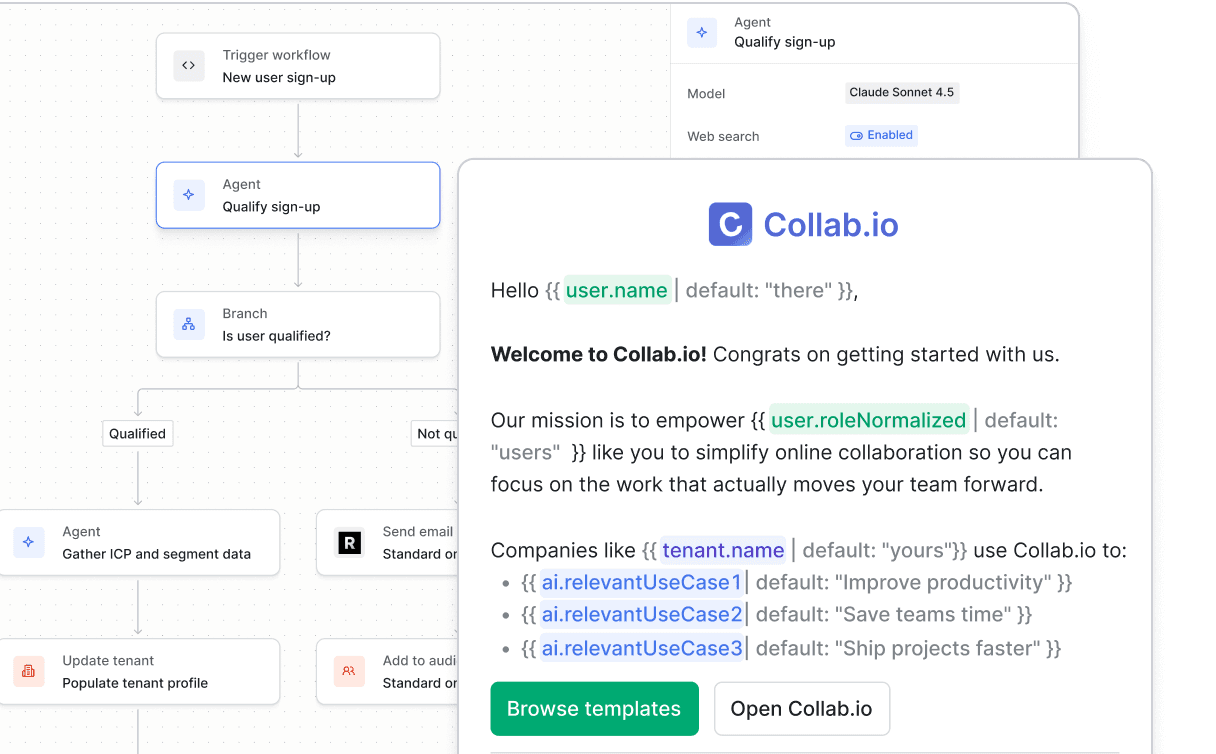
Task: Click the user.roleNormalized variable tag
Action: tap(868, 420)
